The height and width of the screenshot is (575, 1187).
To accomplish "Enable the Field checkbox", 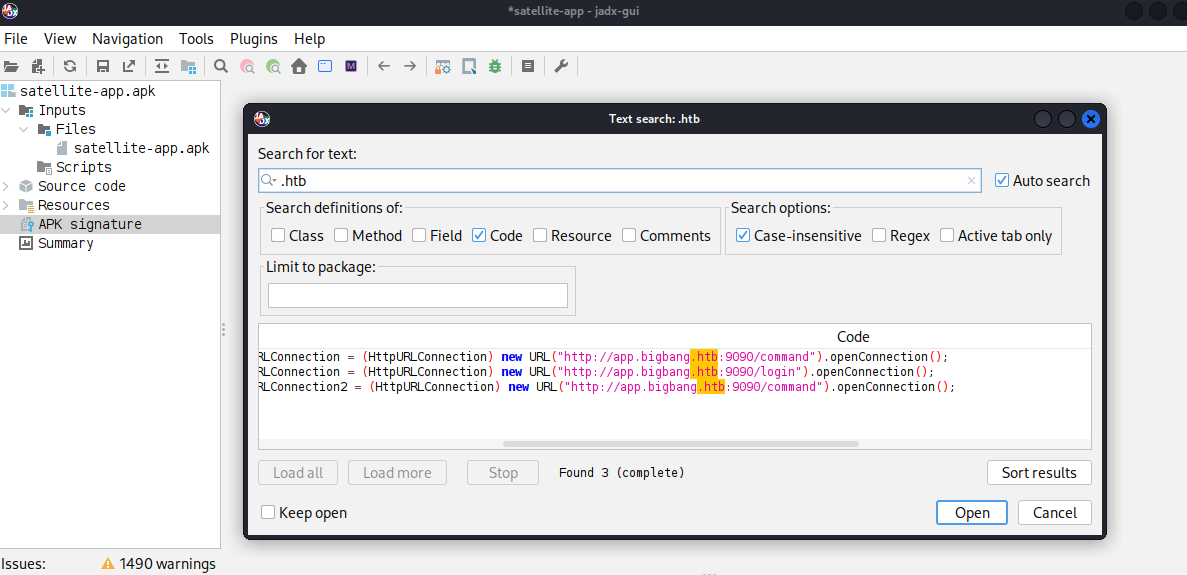I will (419, 235).
